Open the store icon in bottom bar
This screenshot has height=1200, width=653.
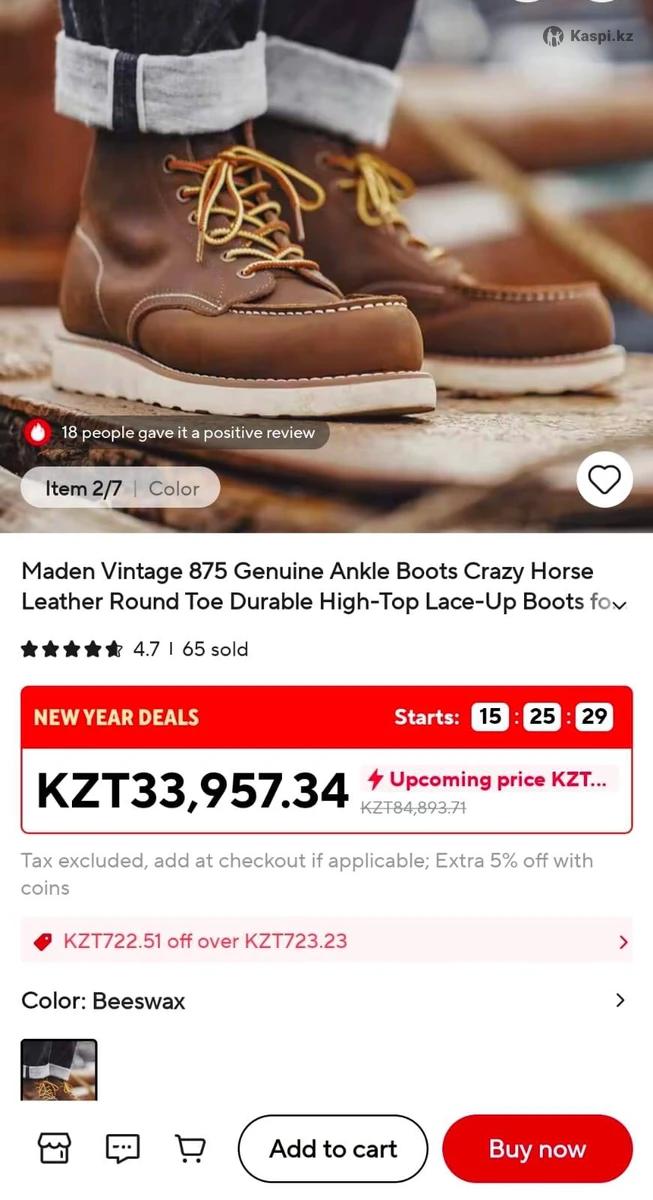tap(54, 1148)
